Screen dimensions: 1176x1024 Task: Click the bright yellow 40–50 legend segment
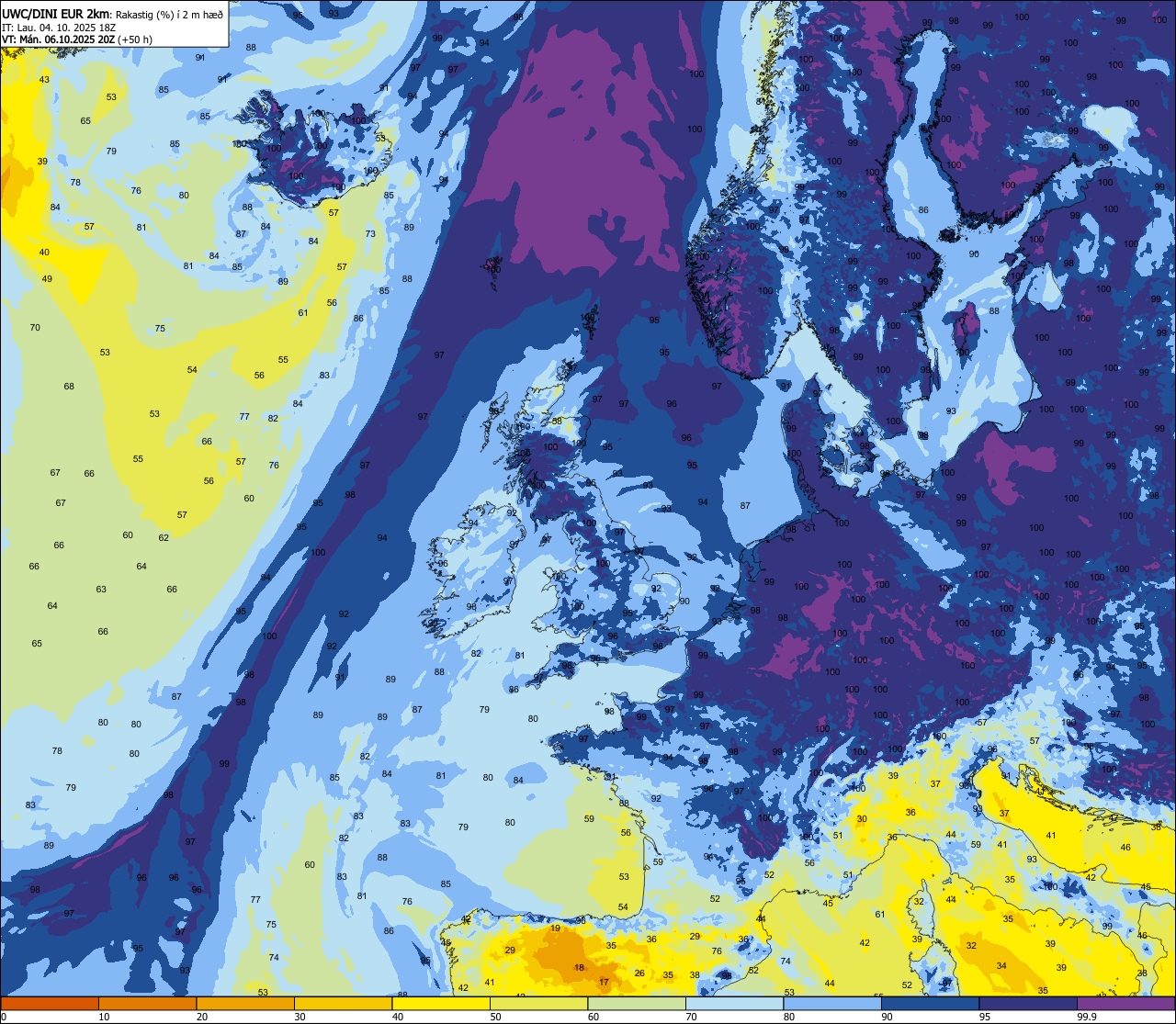coord(441,1003)
